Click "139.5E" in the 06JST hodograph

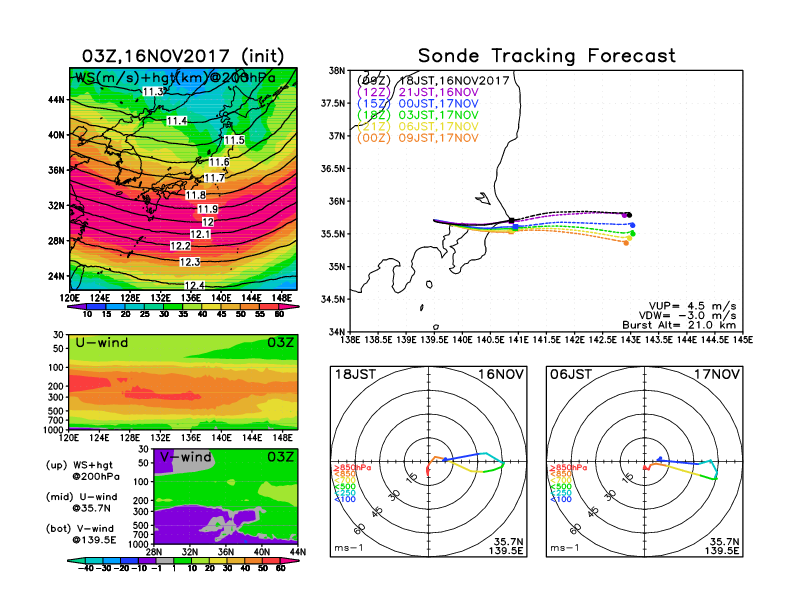pyautogui.click(x=722, y=550)
